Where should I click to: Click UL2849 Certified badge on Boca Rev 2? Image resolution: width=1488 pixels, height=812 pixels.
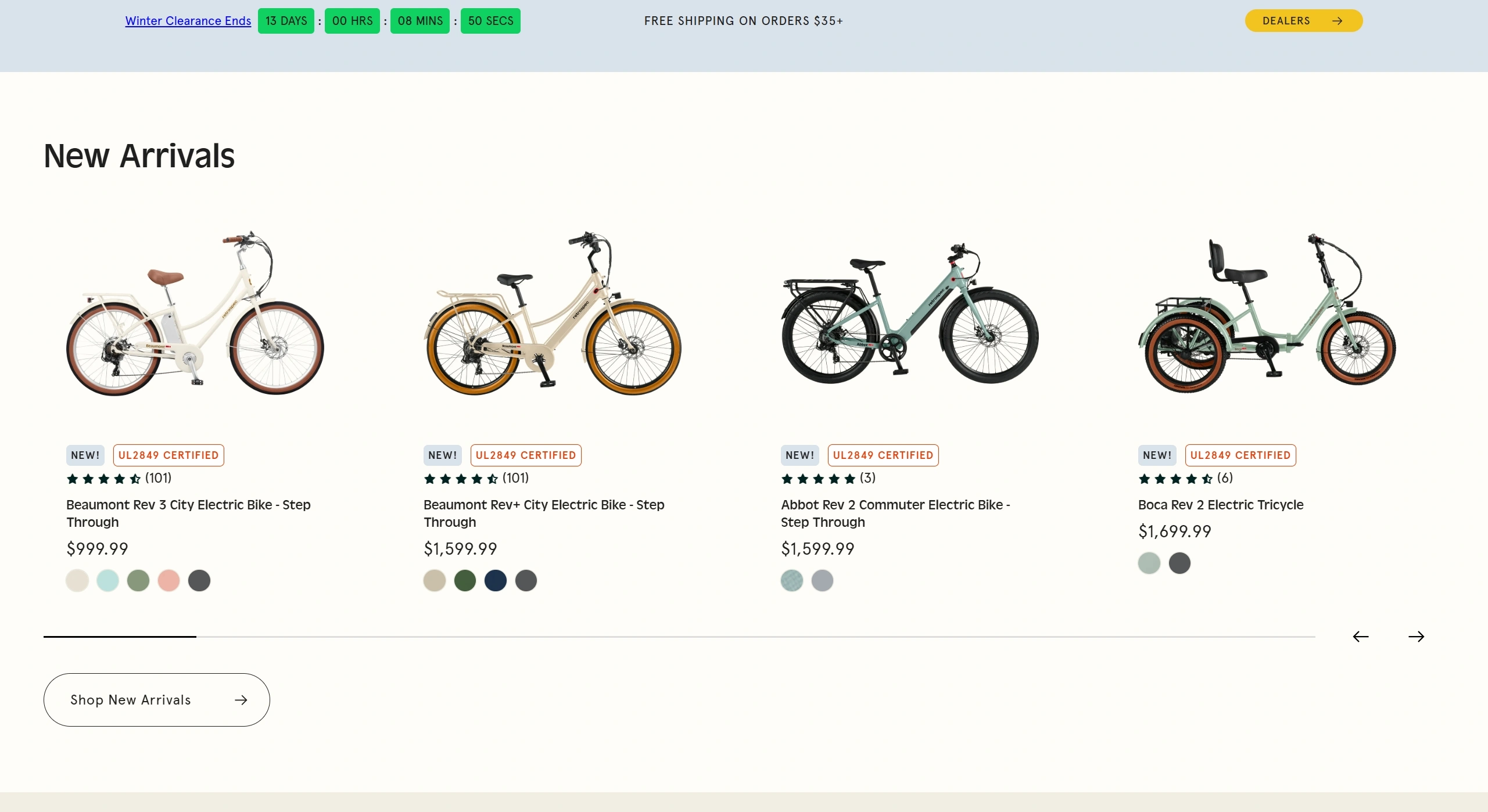pos(1240,455)
